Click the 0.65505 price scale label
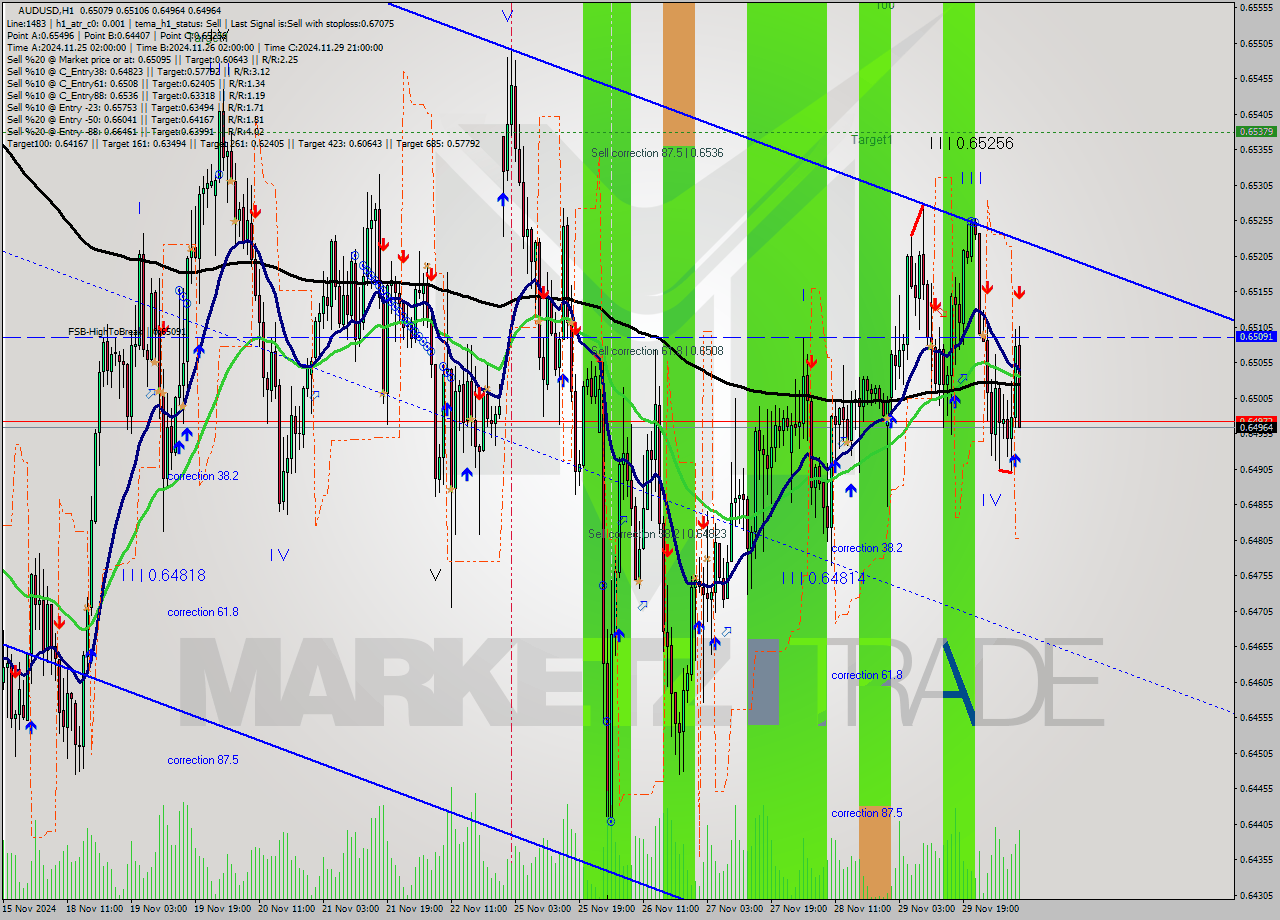The image size is (1280, 920). click(x=1257, y=43)
